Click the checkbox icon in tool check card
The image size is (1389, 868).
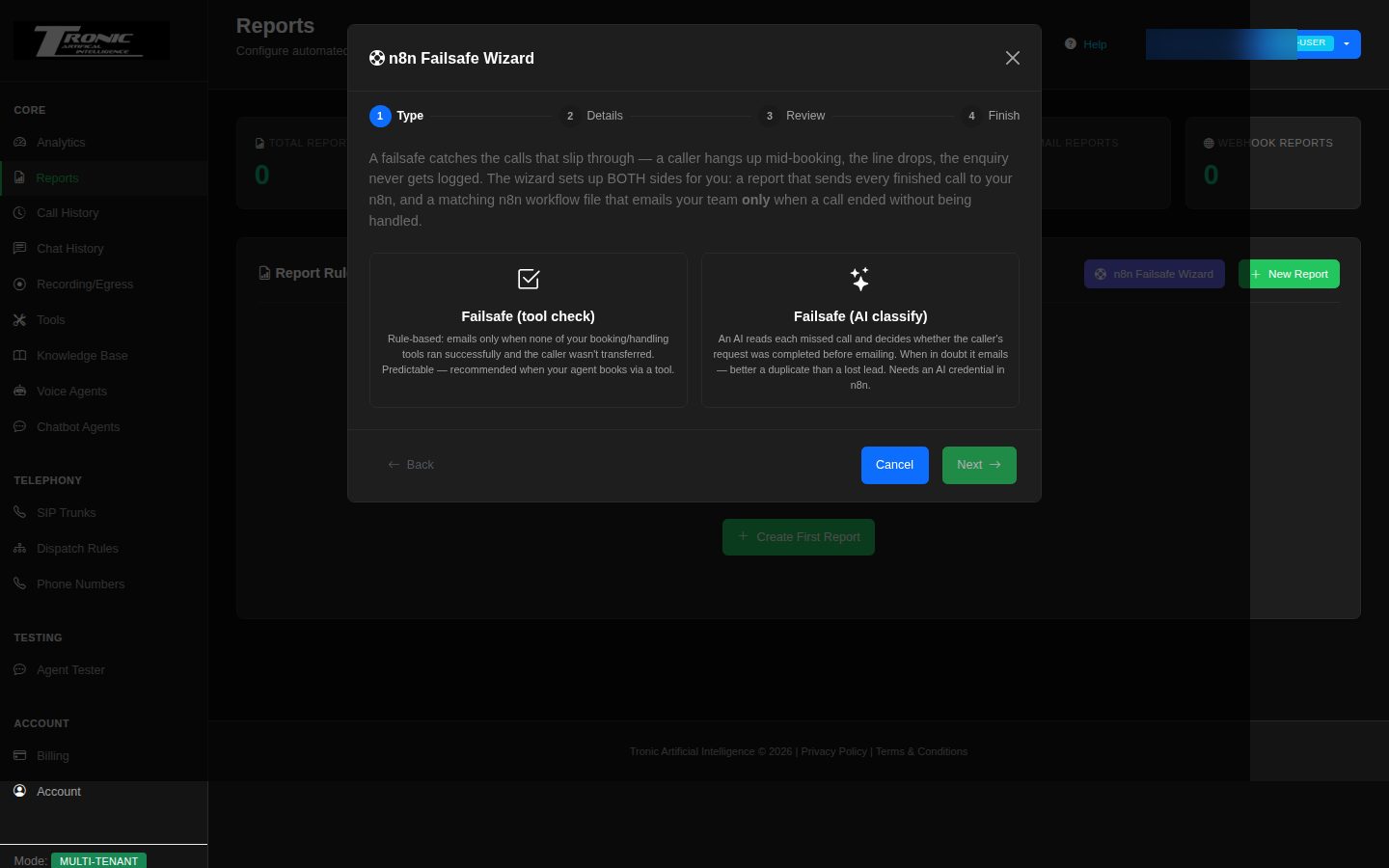pyautogui.click(x=529, y=280)
